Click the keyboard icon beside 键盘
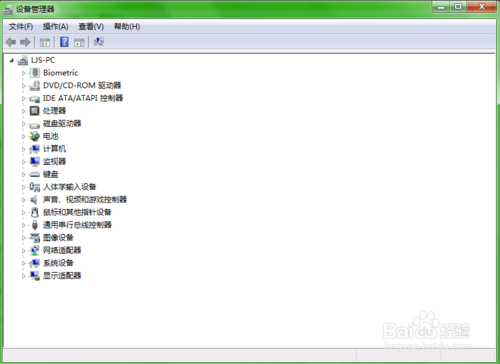 click(35, 174)
